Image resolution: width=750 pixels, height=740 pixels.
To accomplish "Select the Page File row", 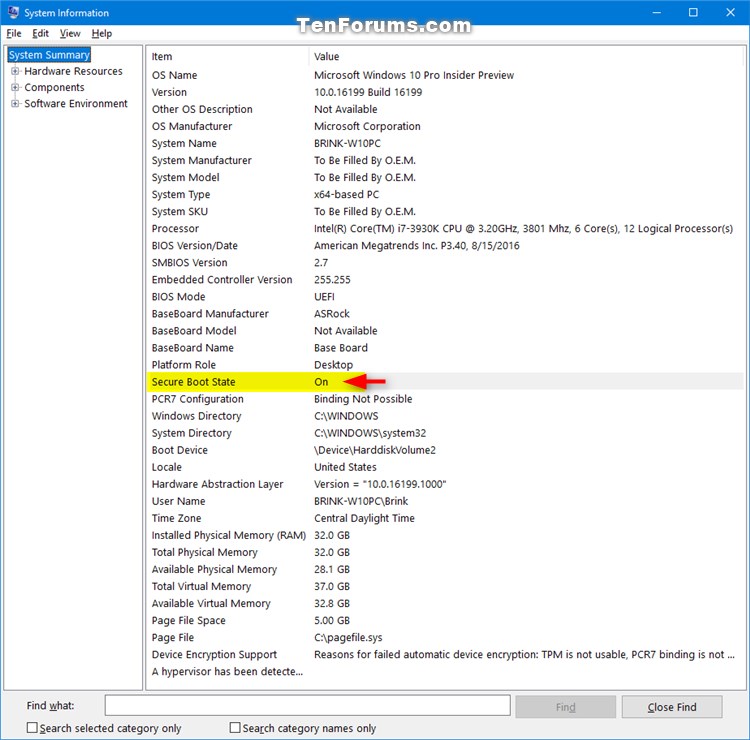I will pos(445,638).
